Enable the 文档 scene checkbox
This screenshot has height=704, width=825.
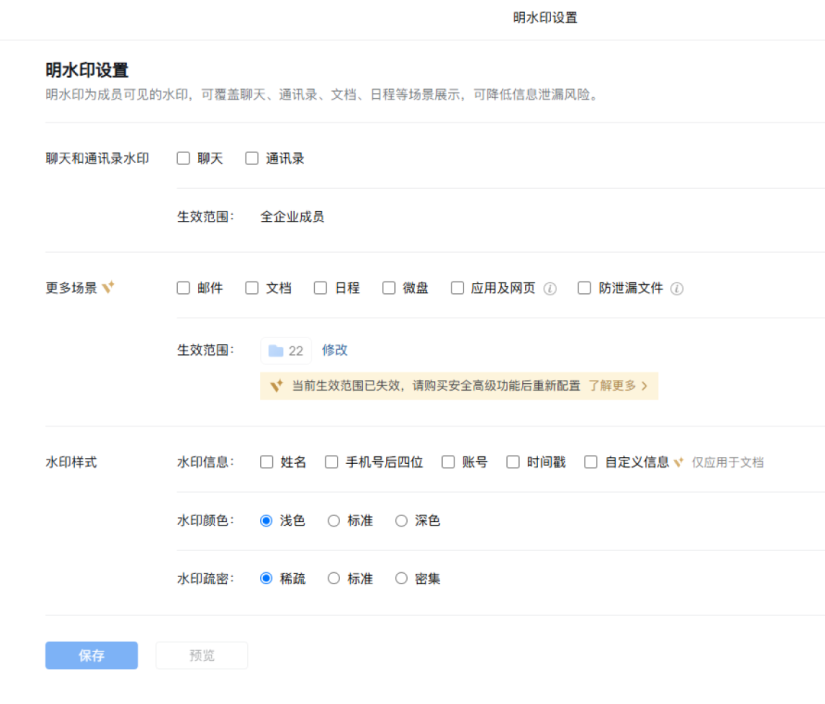coord(252,288)
